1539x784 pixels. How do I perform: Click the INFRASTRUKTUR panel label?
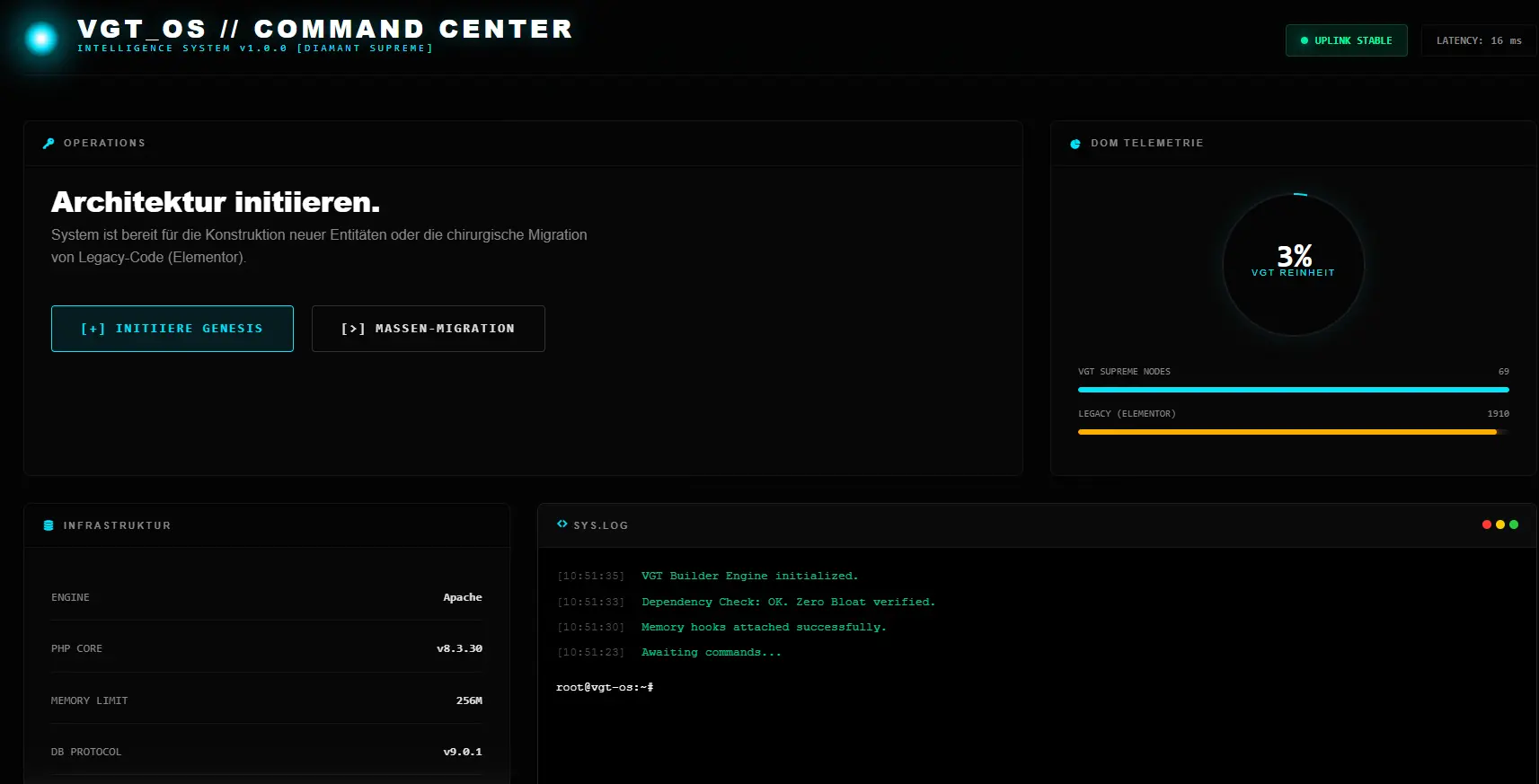117,525
